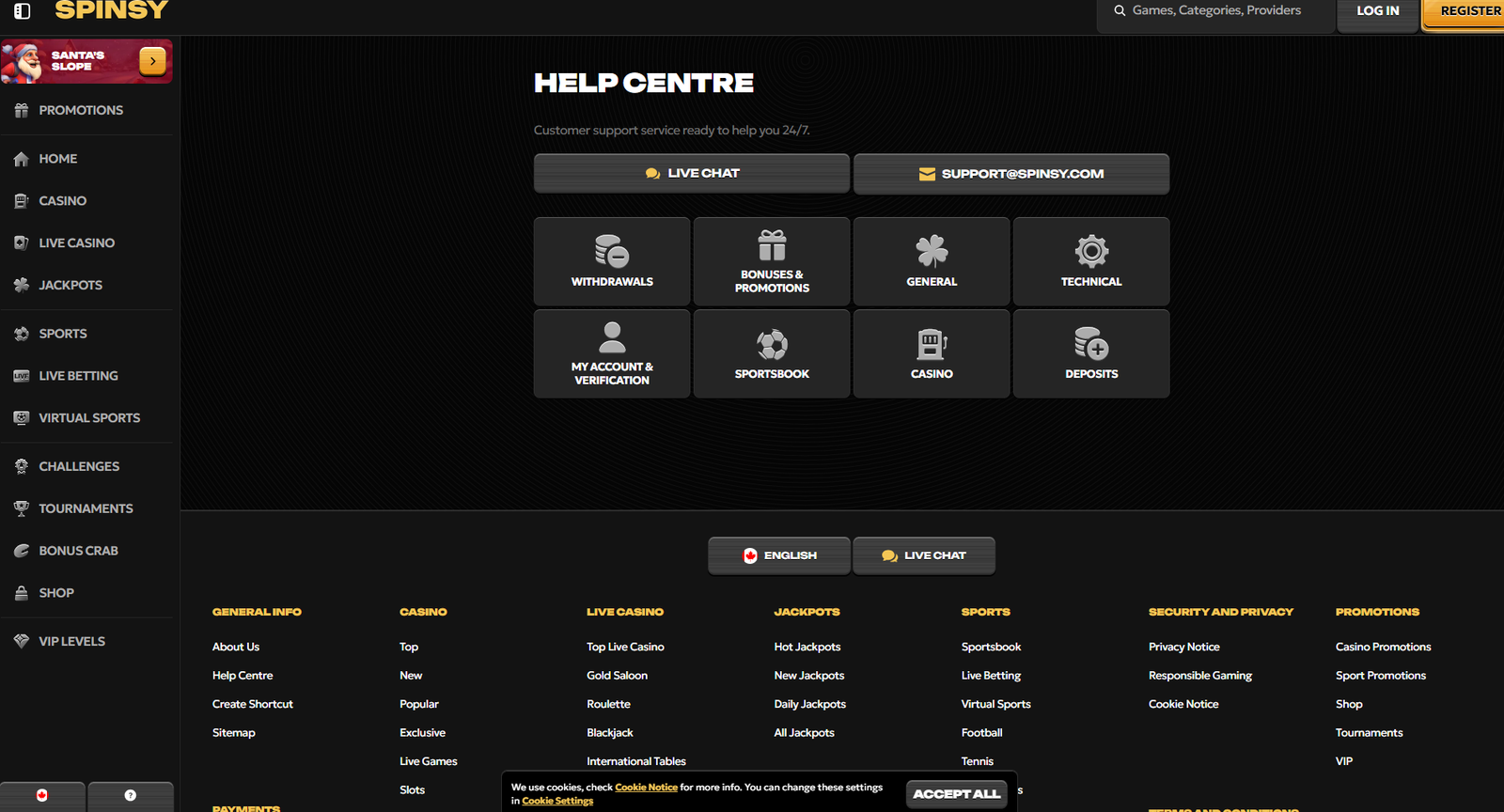Click the support@spinsy.com email button
The image size is (1504, 812).
coord(1011,174)
